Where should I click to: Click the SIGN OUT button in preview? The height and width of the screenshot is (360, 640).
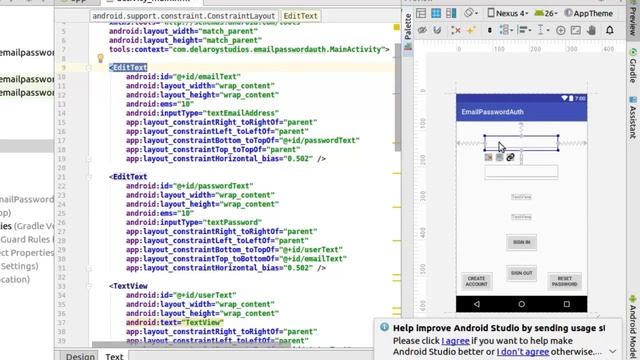tap(522, 273)
